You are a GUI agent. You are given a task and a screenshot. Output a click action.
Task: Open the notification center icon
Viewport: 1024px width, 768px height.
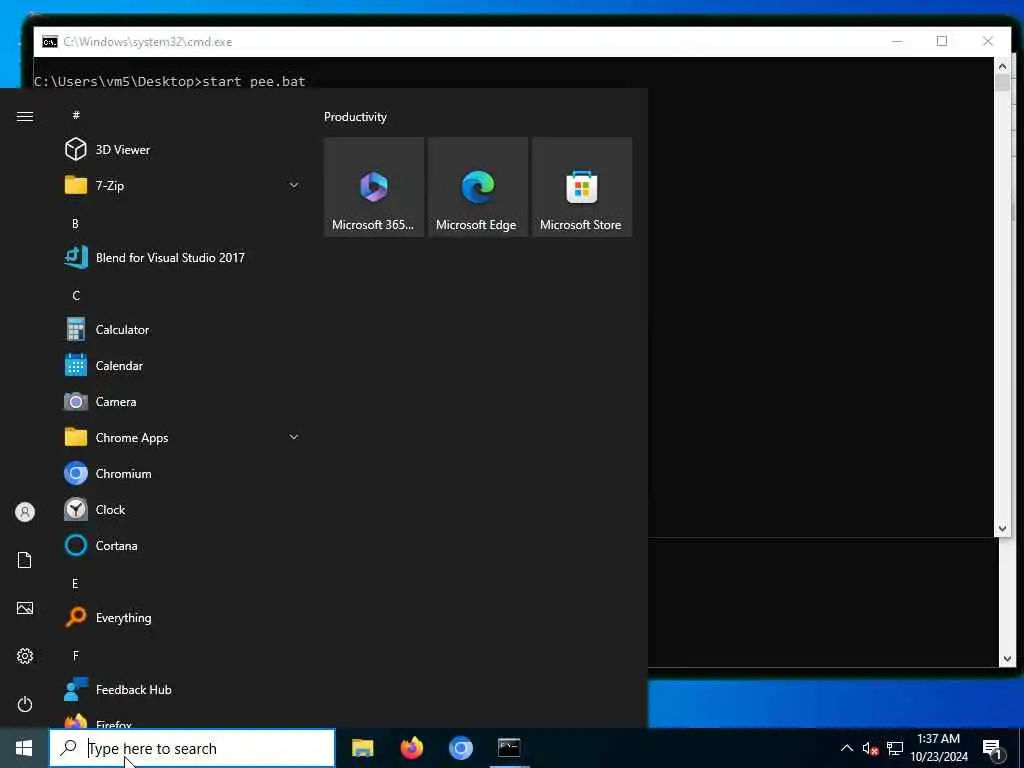(993, 749)
